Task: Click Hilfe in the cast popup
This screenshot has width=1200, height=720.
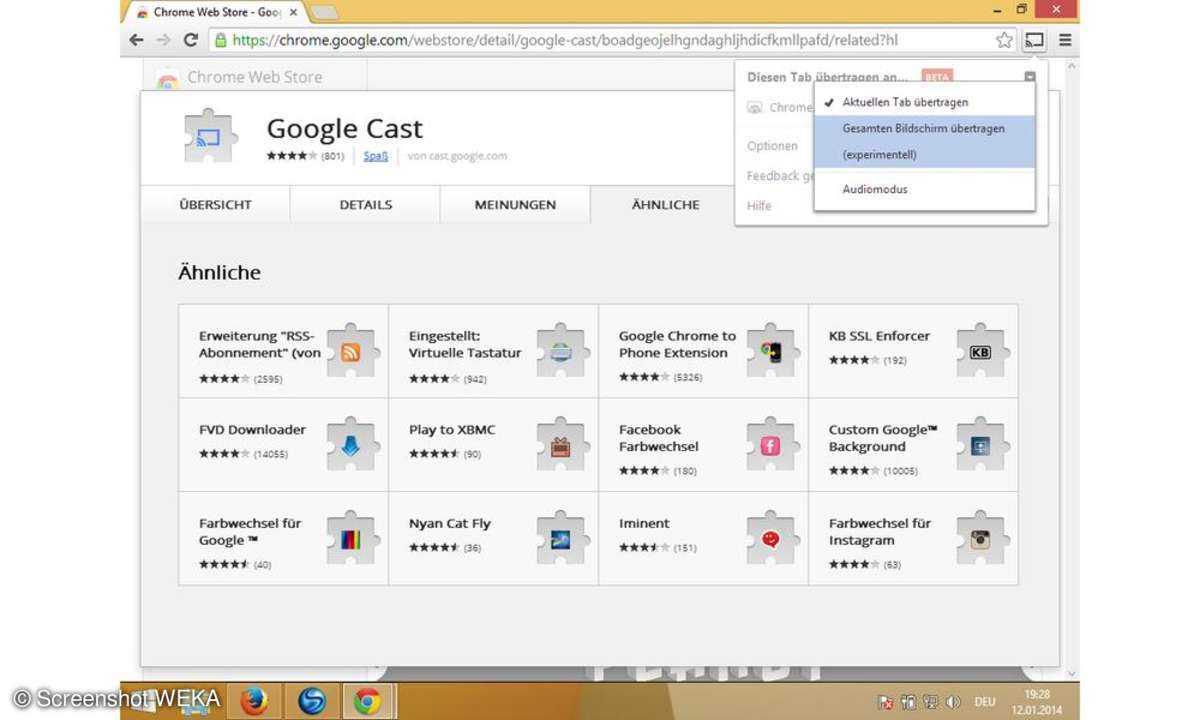Action: click(x=759, y=206)
